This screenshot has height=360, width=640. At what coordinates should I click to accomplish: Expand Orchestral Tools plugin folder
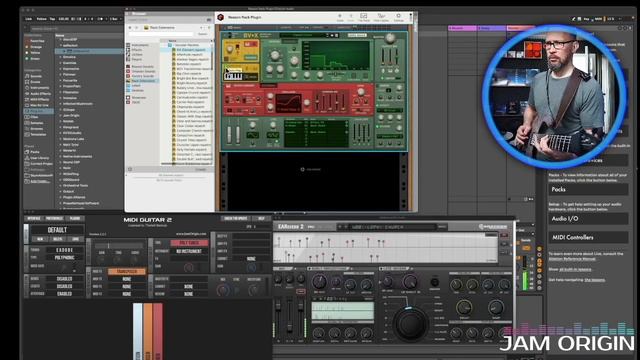(60, 185)
